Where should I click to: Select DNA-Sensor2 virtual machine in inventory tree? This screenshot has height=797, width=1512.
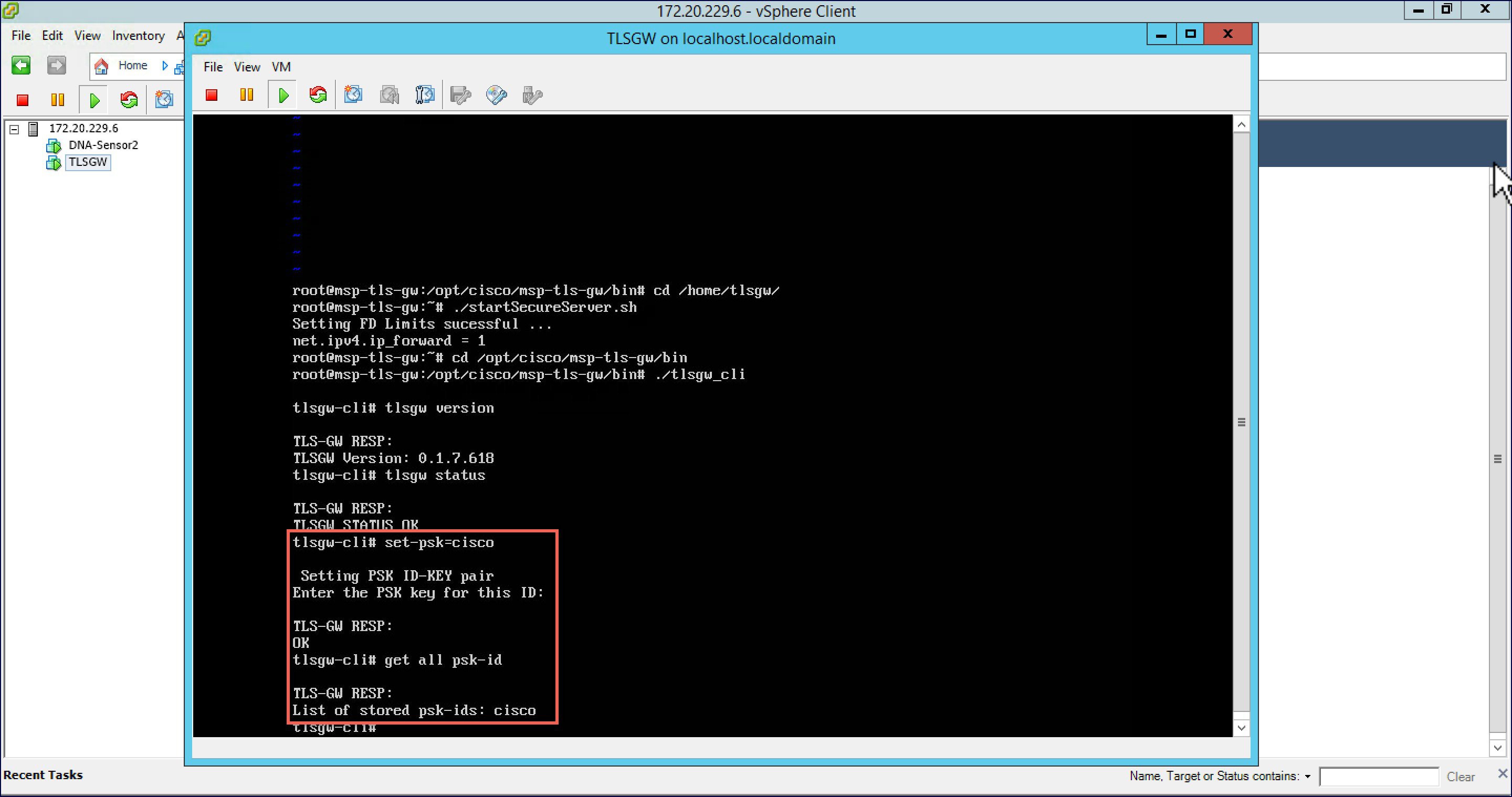pos(103,145)
